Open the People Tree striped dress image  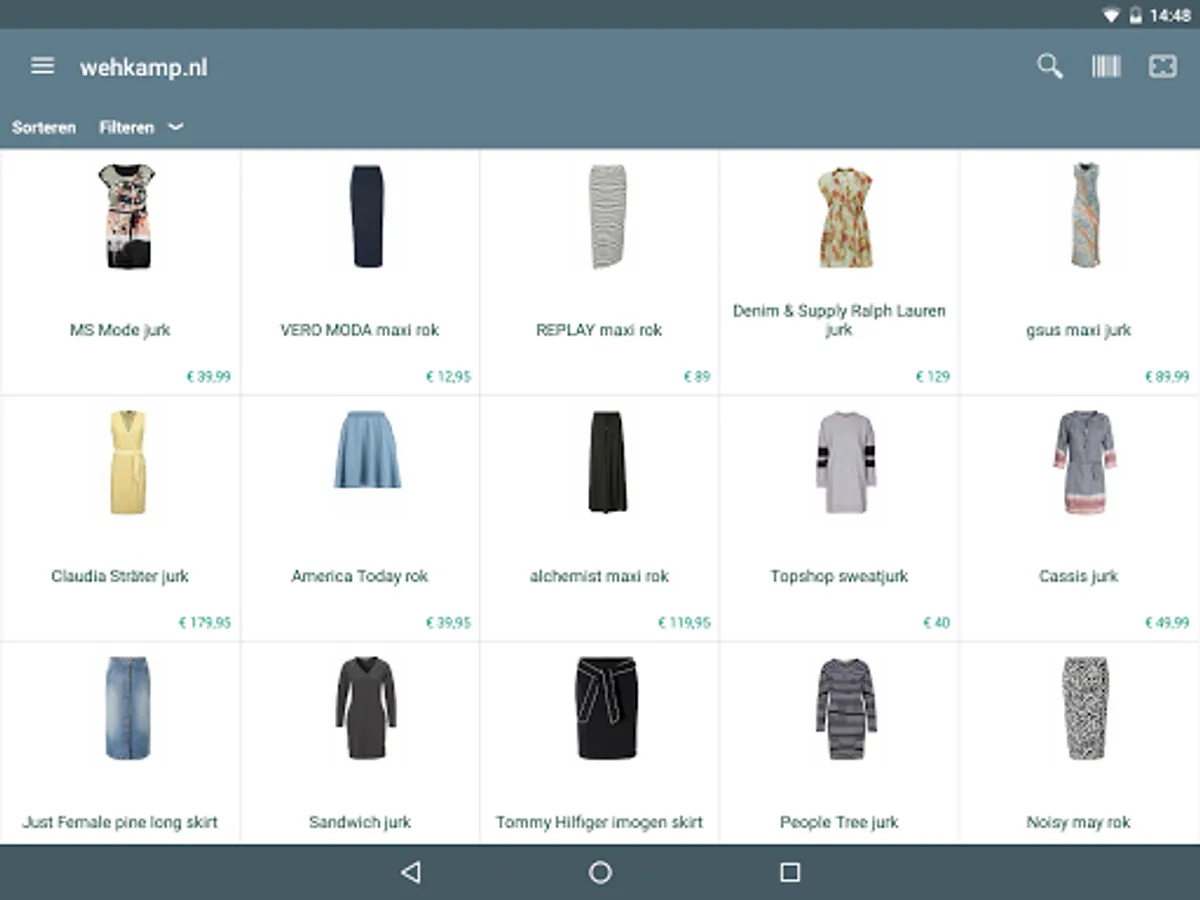846,708
